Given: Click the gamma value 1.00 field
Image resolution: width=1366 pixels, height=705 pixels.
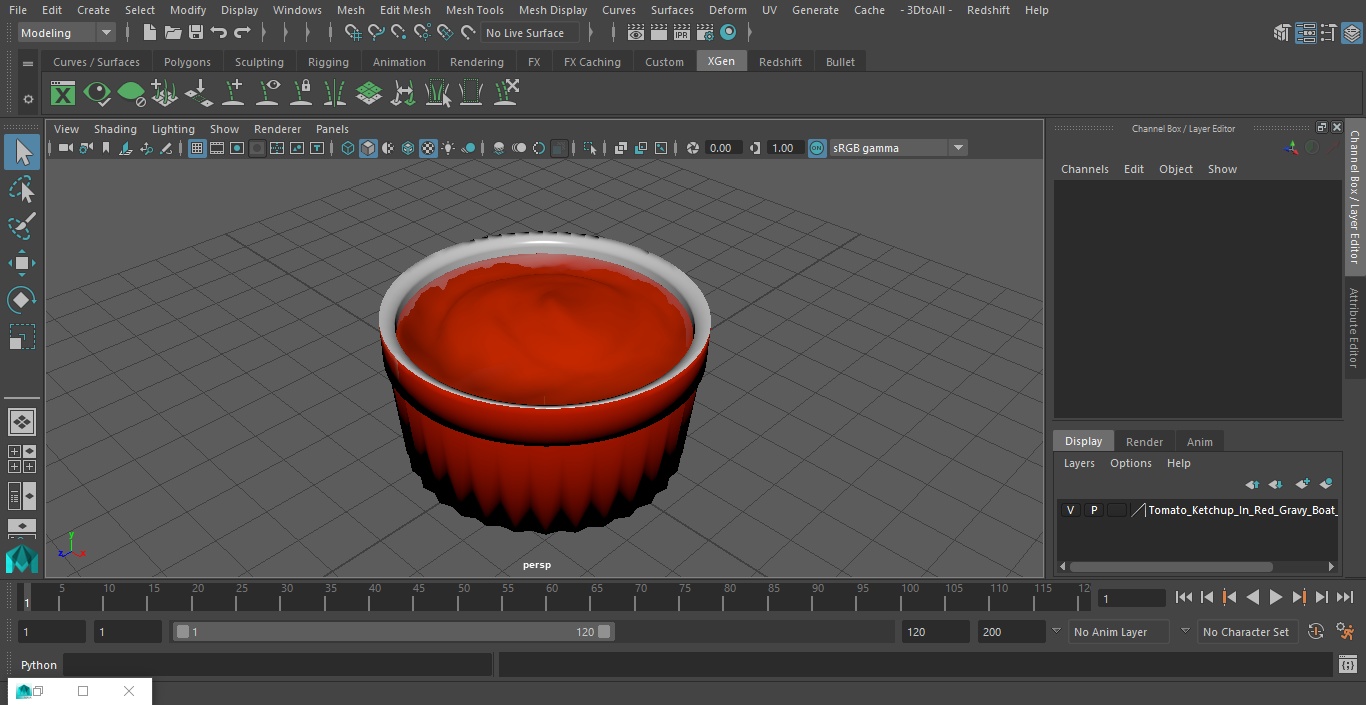Looking at the screenshot, I should pyautogui.click(x=783, y=148).
